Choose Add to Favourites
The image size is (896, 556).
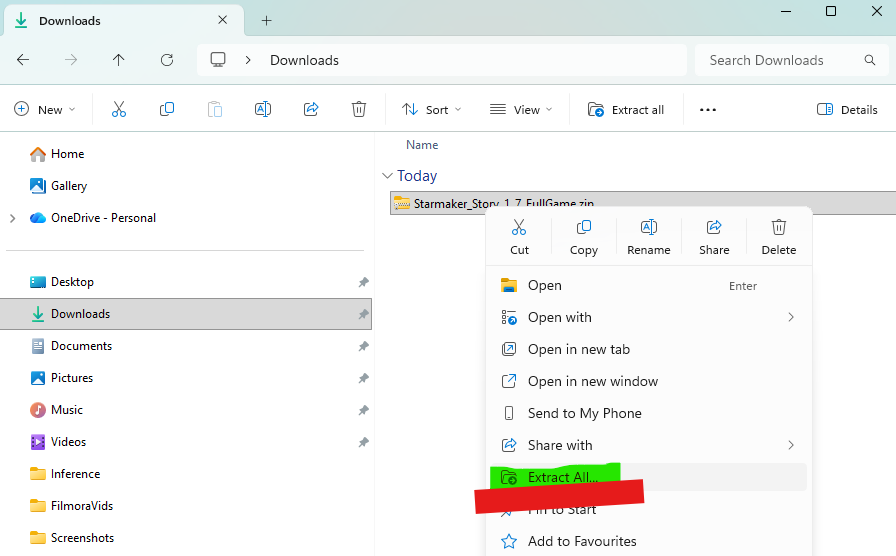pos(648,541)
